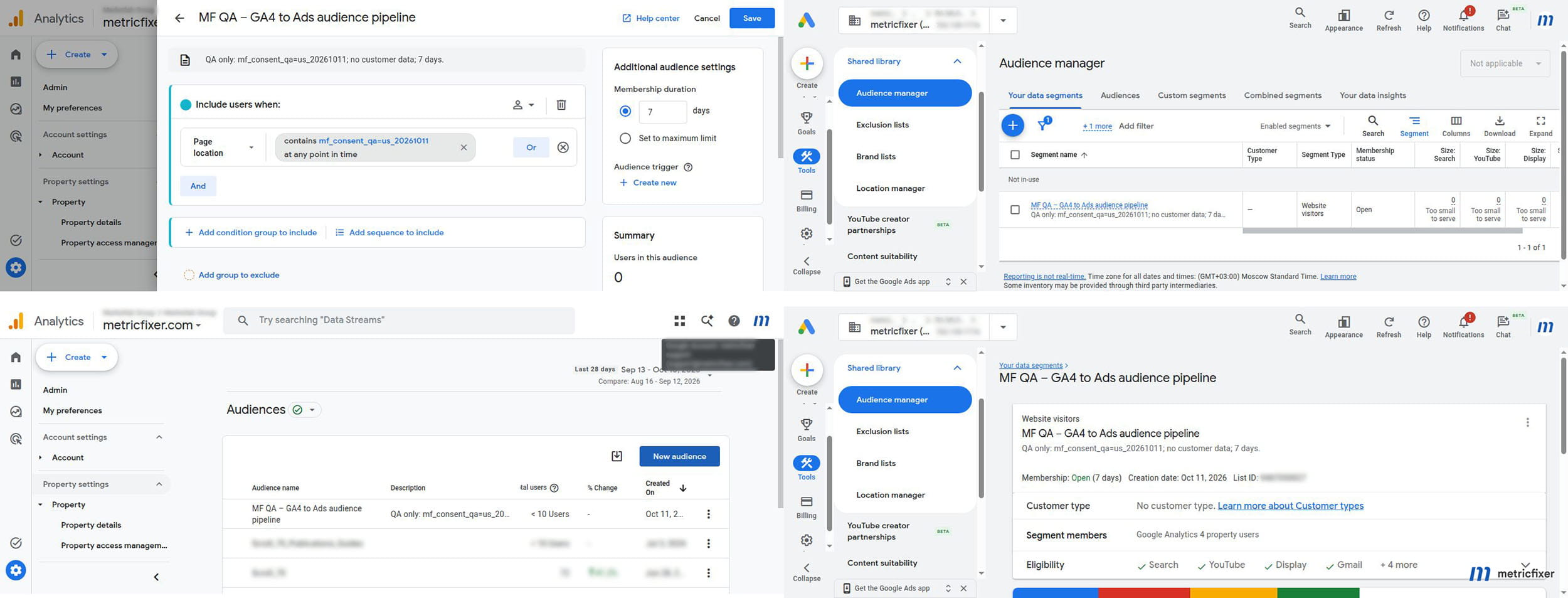Click the blue plus button to add a data segment
1568x598 pixels.
(1012, 125)
